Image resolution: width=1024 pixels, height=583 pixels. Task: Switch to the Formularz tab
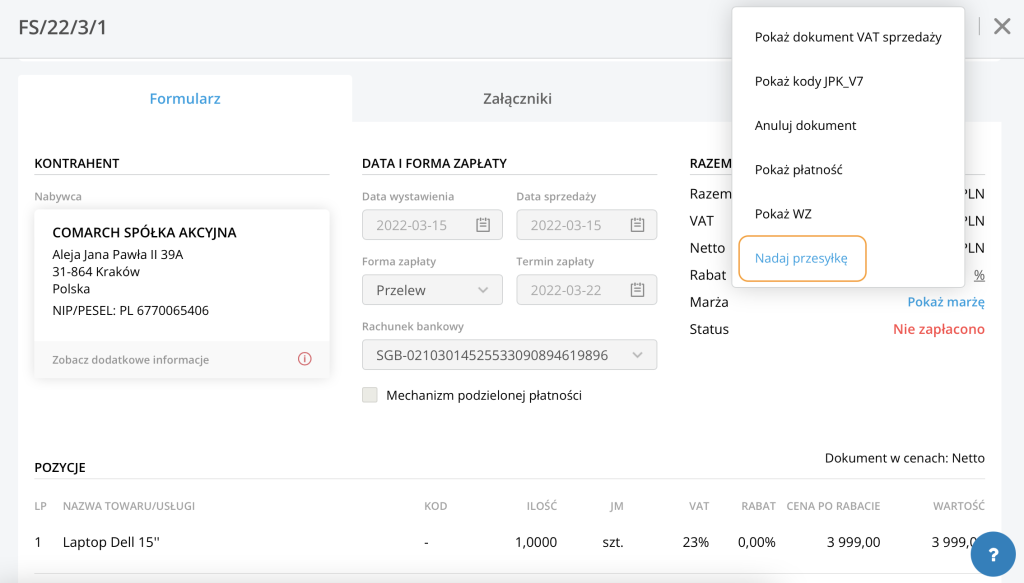pyautogui.click(x=185, y=99)
